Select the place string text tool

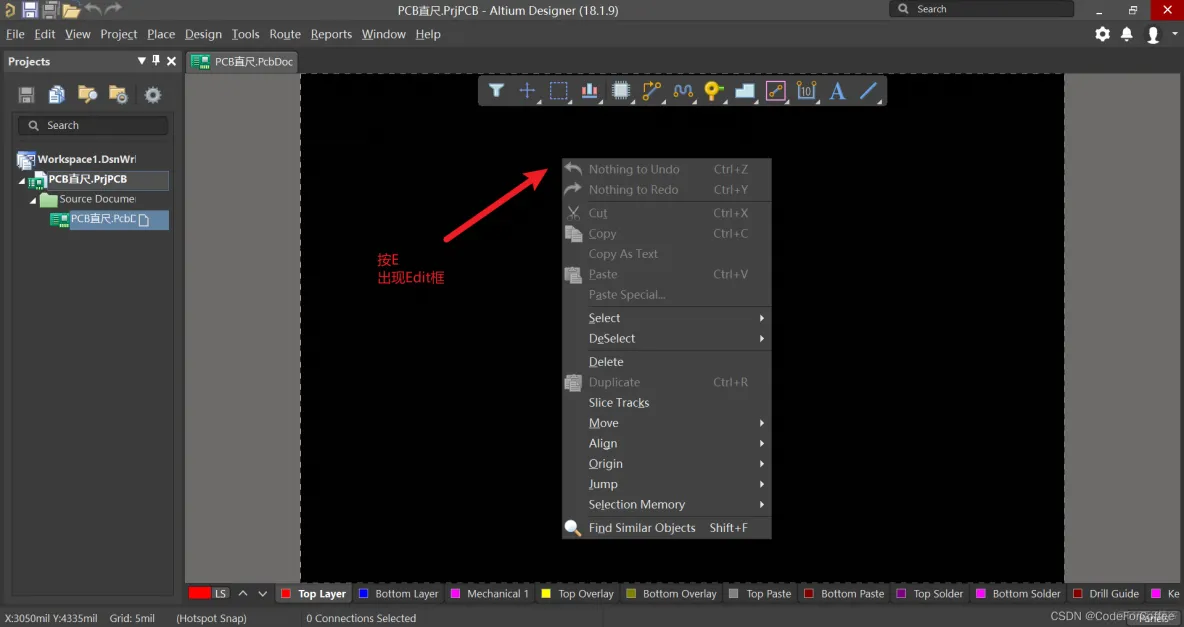click(x=837, y=91)
